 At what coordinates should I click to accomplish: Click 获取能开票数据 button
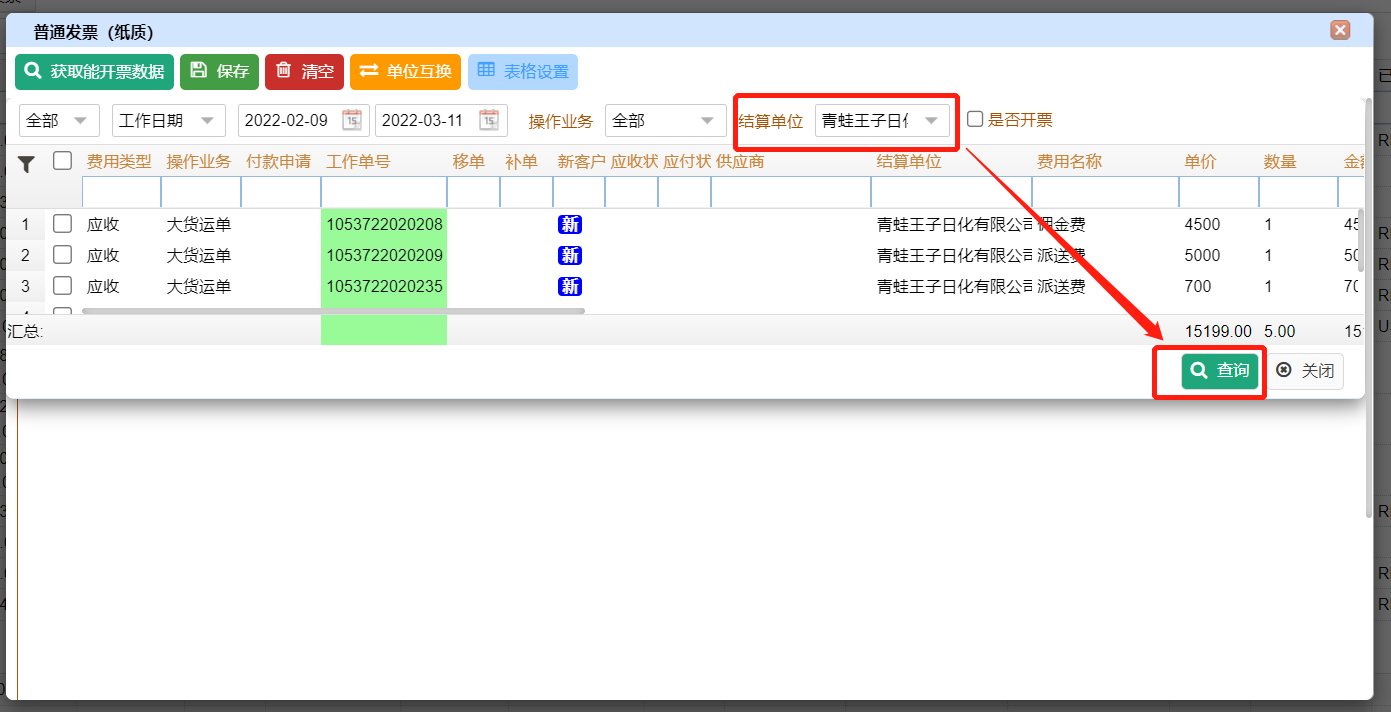pos(94,72)
